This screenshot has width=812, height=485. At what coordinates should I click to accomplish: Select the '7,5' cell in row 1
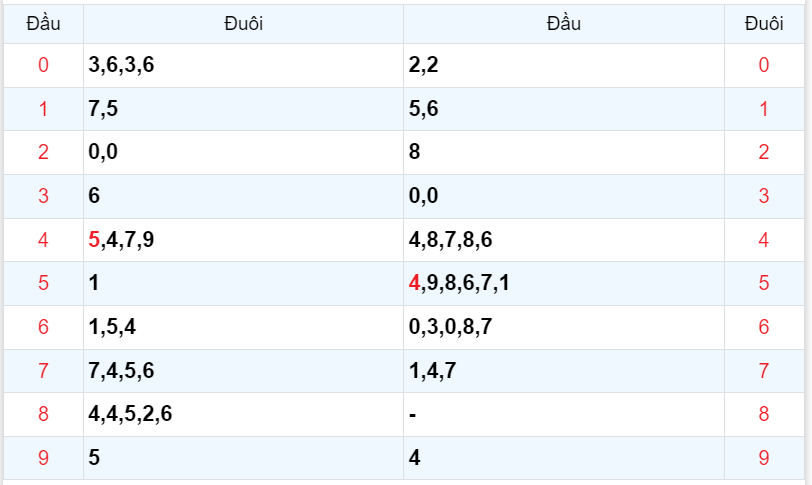pos(103,109)
